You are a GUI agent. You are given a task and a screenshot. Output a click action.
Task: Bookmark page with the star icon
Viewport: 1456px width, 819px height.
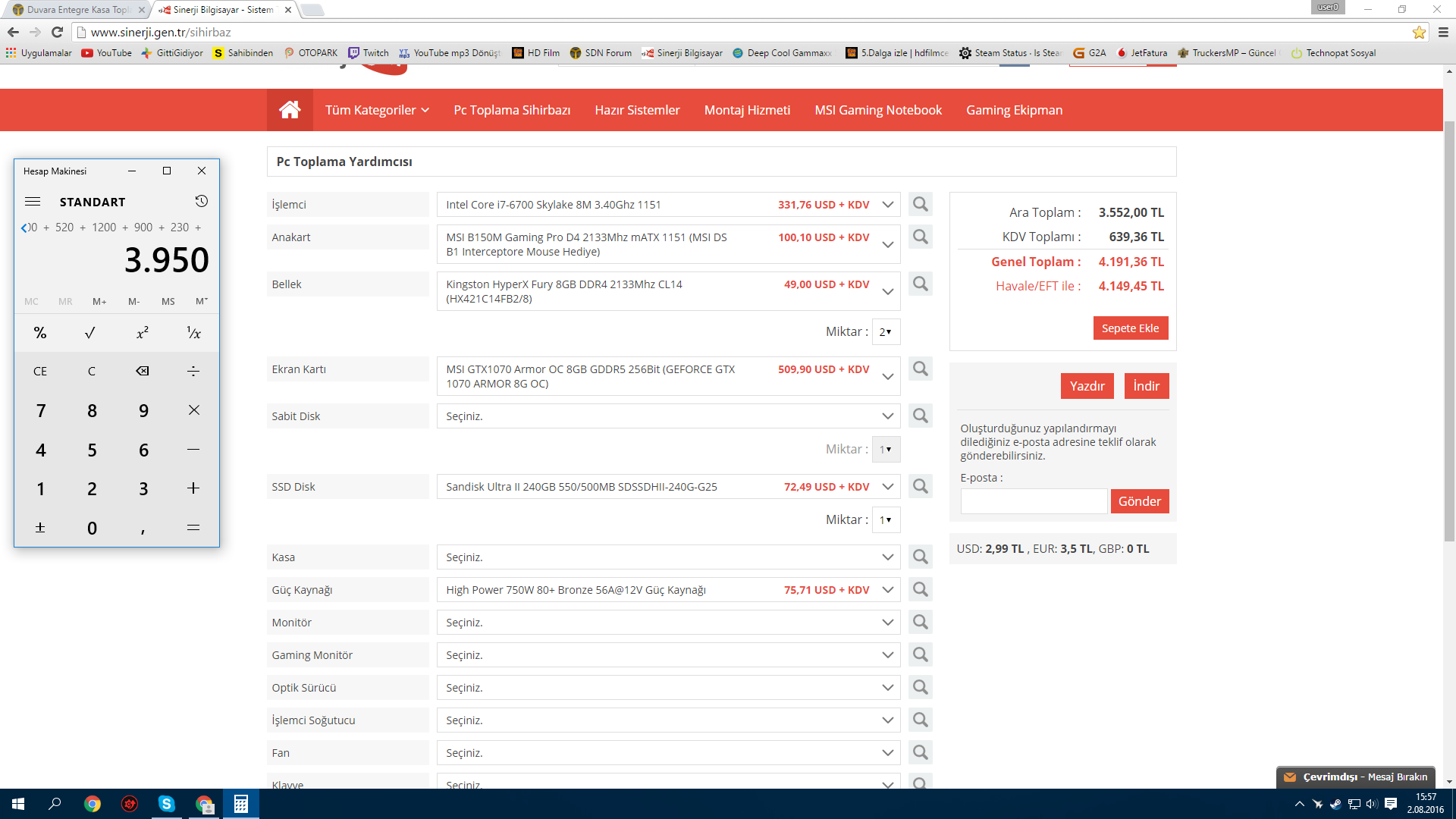1418,33
